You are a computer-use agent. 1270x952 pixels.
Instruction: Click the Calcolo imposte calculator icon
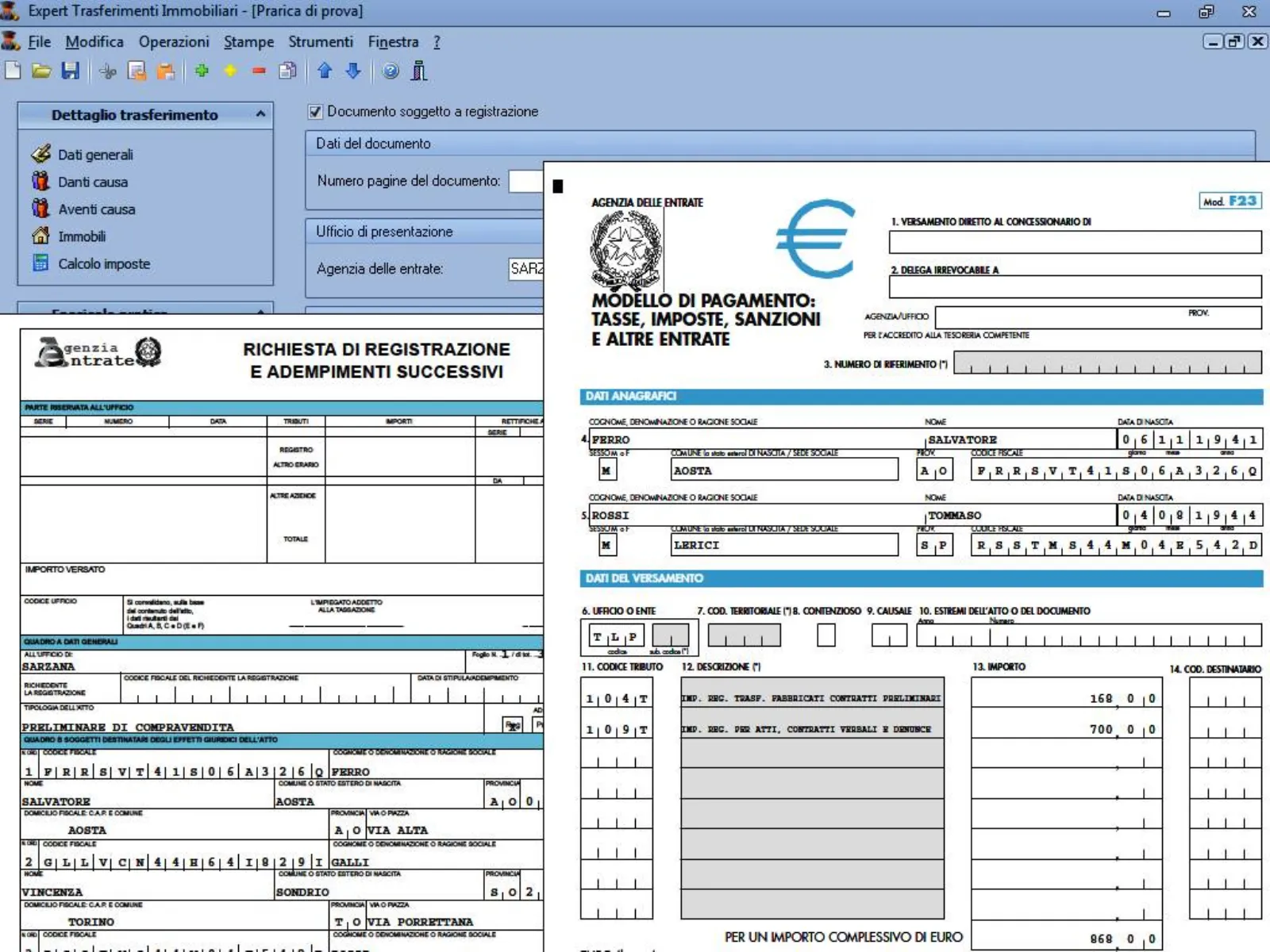40,263
